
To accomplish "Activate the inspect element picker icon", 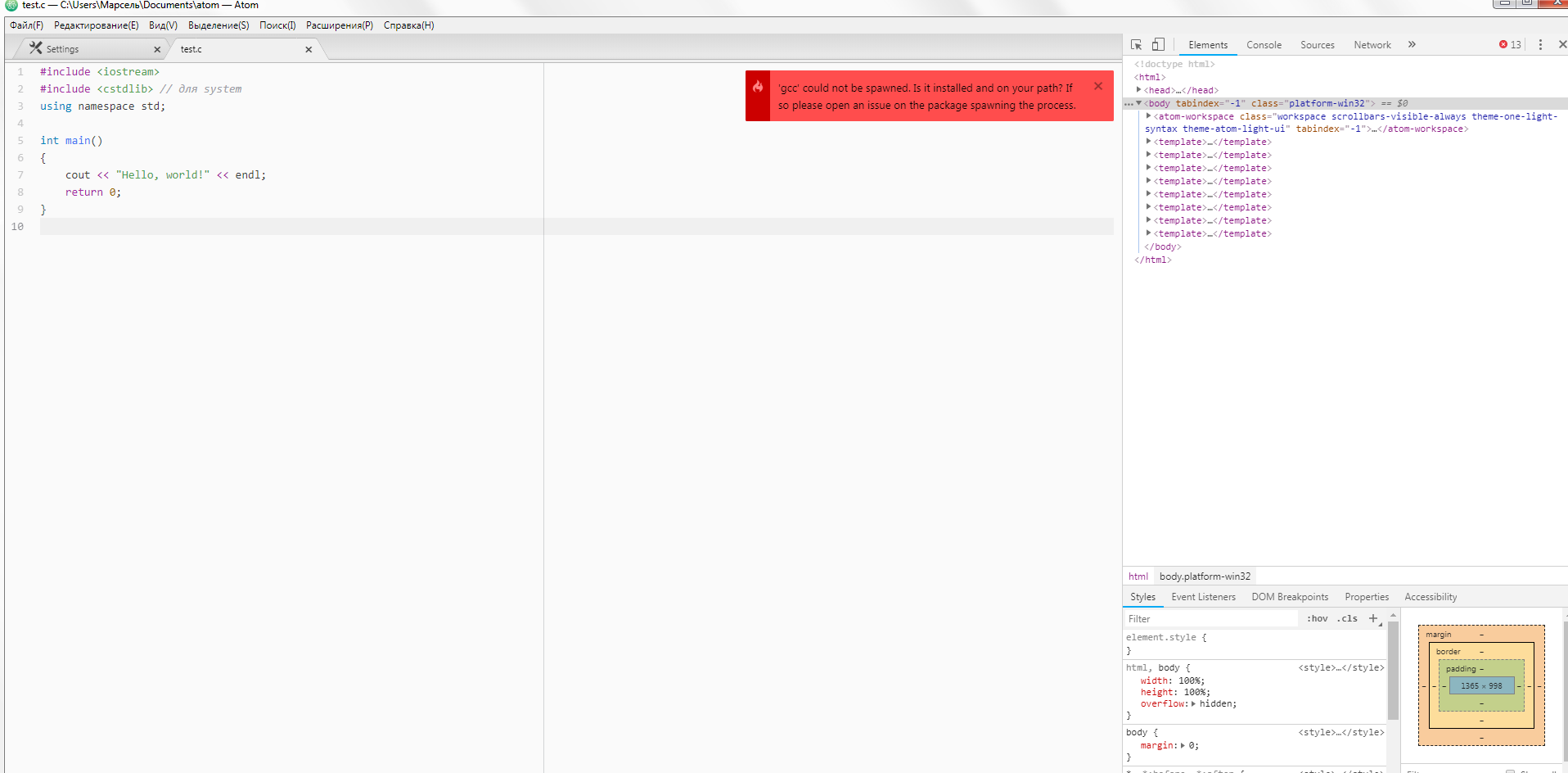I will click(1136, 45).
